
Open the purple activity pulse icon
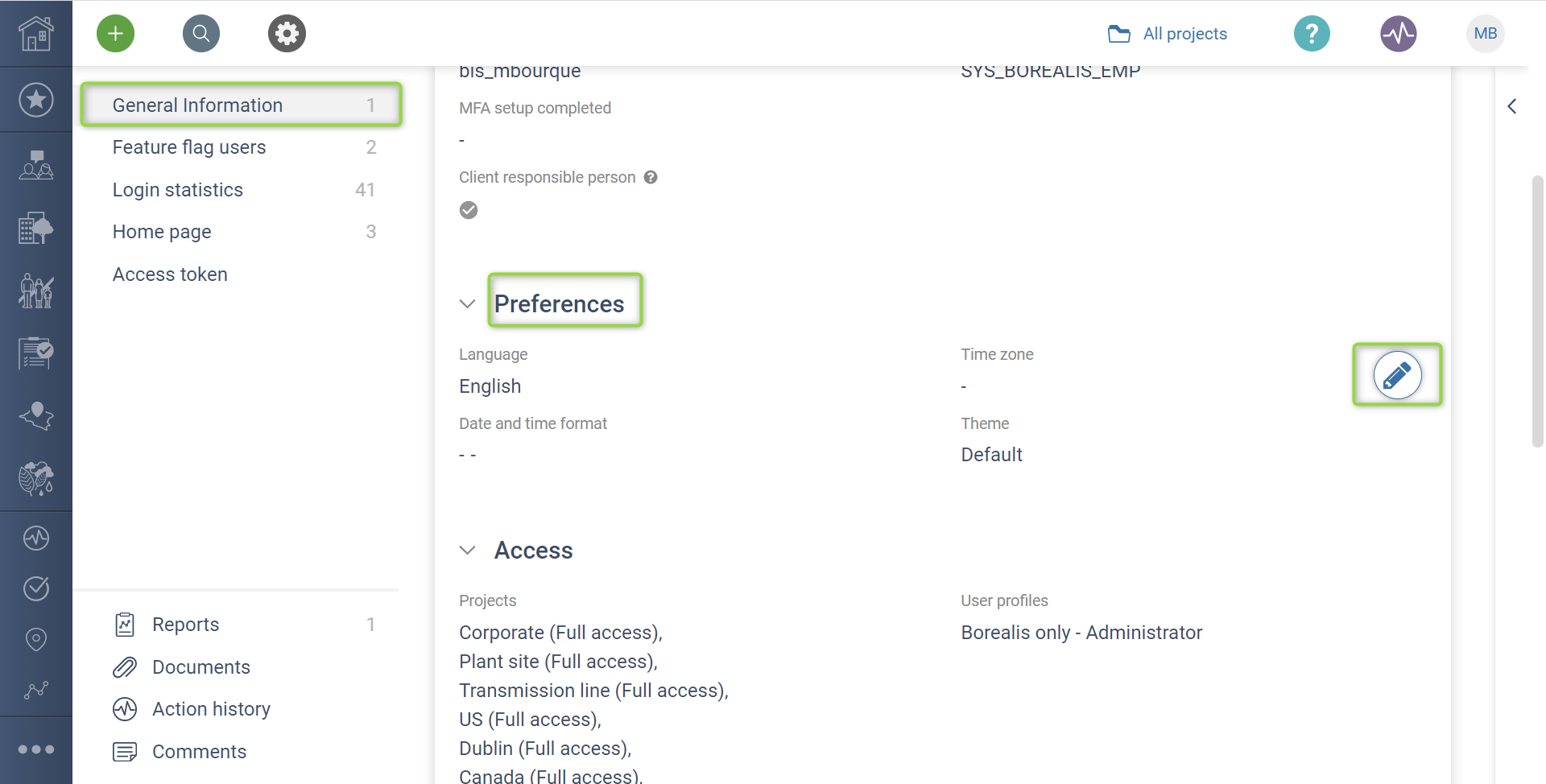(1399, 34)
